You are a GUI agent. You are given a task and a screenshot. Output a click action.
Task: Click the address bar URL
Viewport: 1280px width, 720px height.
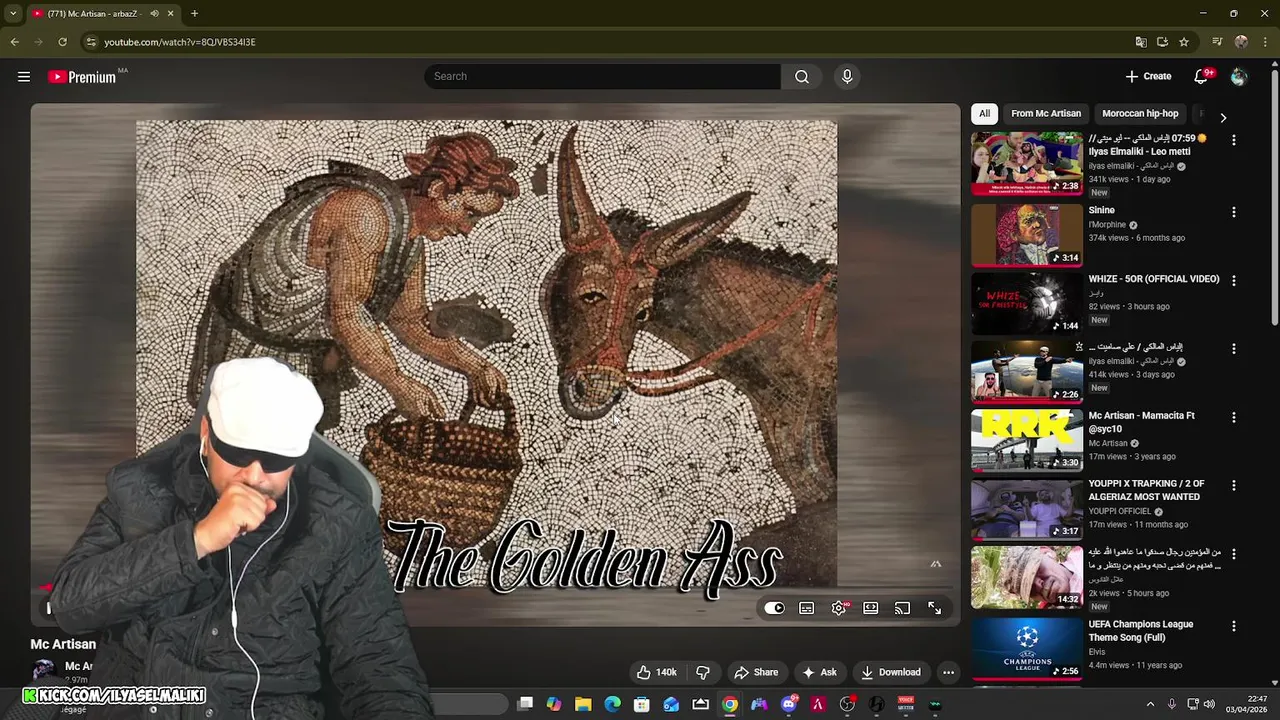[180, 42]
